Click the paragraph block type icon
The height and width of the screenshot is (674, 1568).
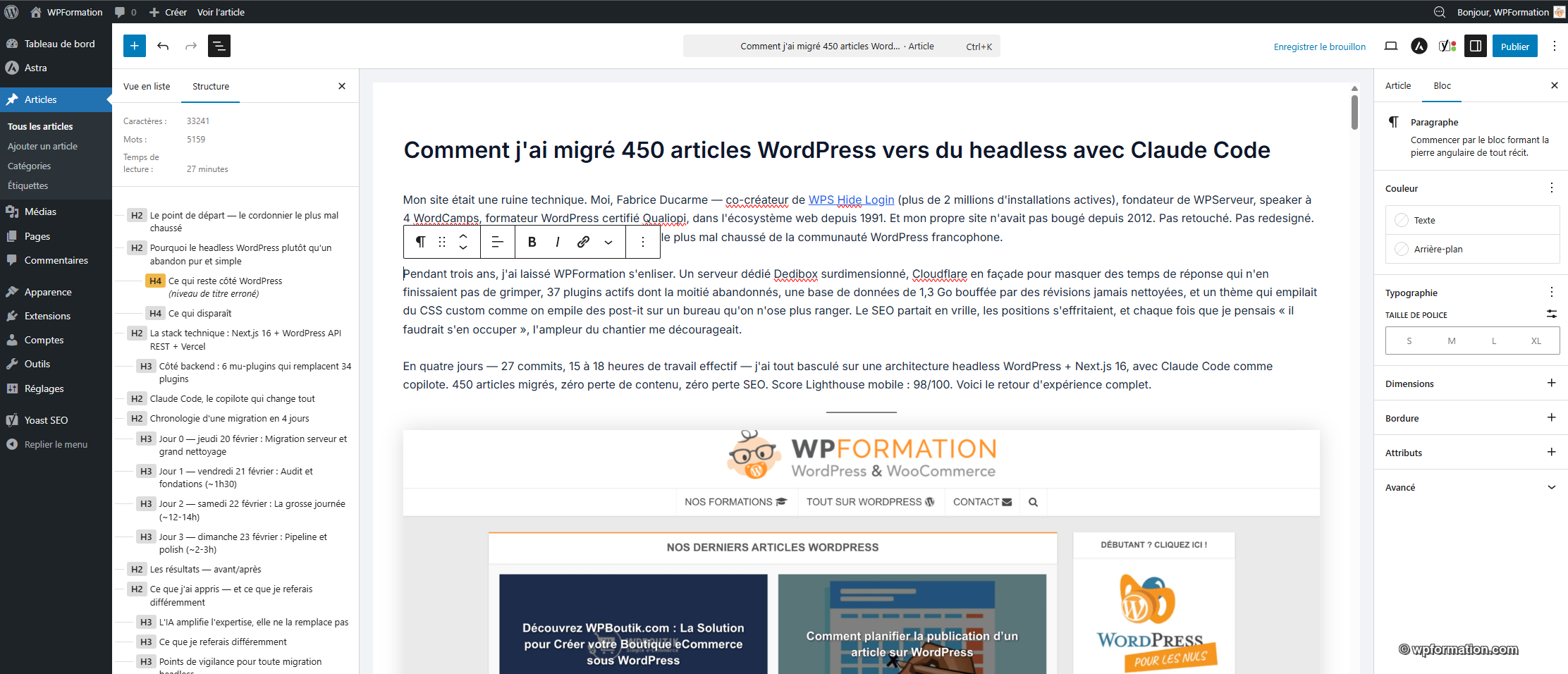pos(420,242)
